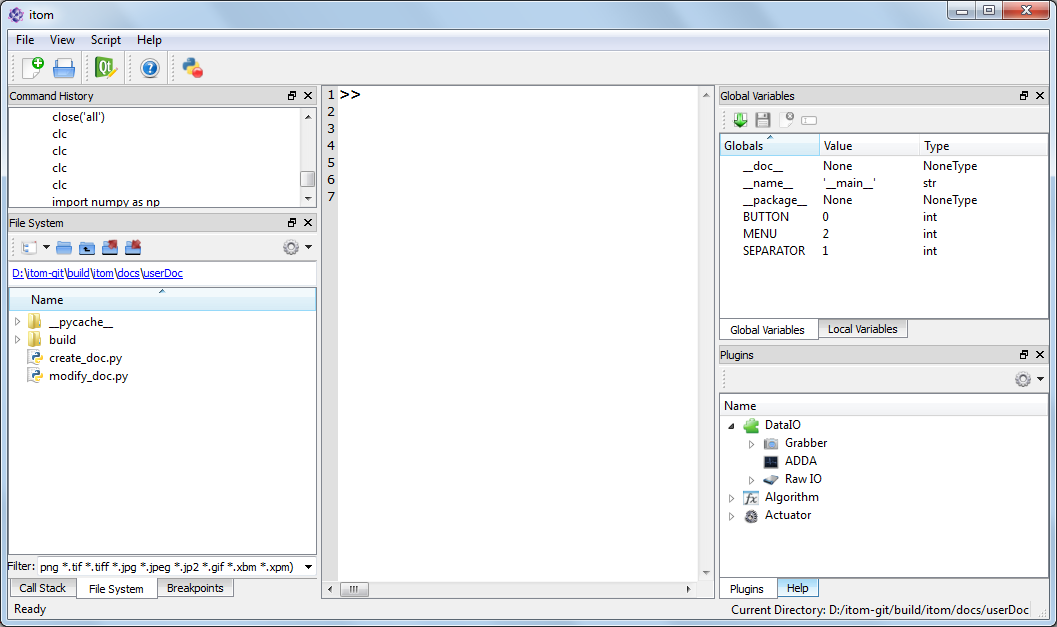Open the blue help icon

[150, 68]
